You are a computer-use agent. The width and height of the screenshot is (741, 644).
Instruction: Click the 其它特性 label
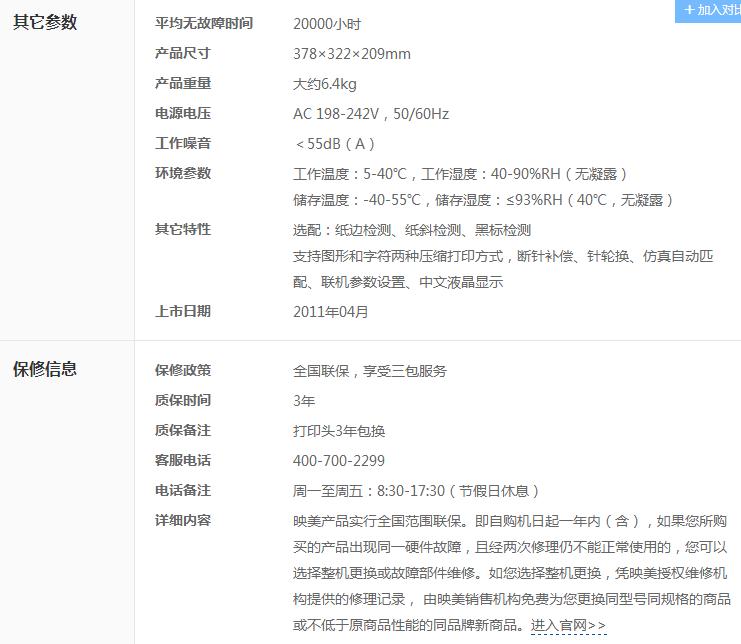[x=183, y=229]
